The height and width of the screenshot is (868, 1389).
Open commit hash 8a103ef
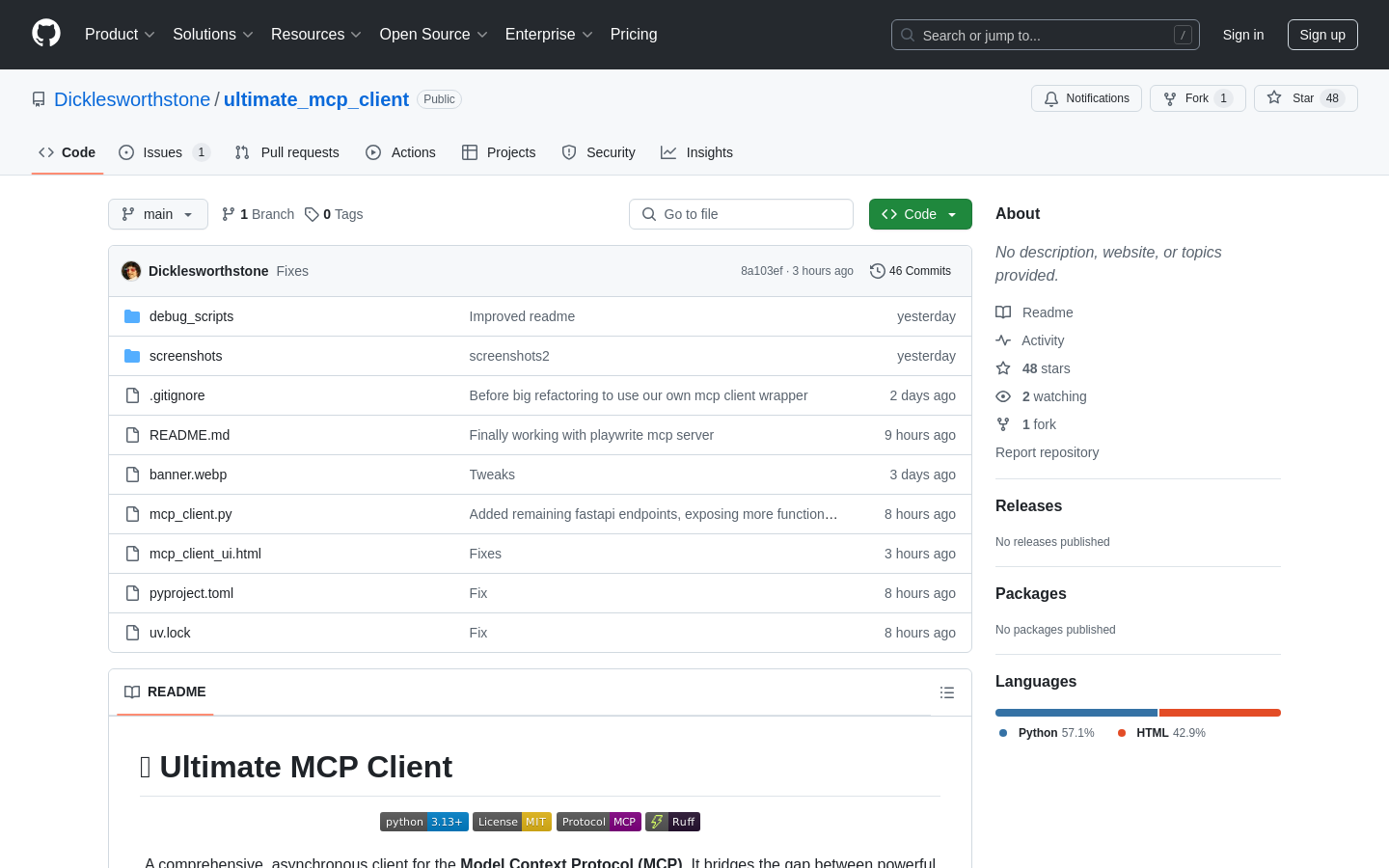click(x=761, y=271)
